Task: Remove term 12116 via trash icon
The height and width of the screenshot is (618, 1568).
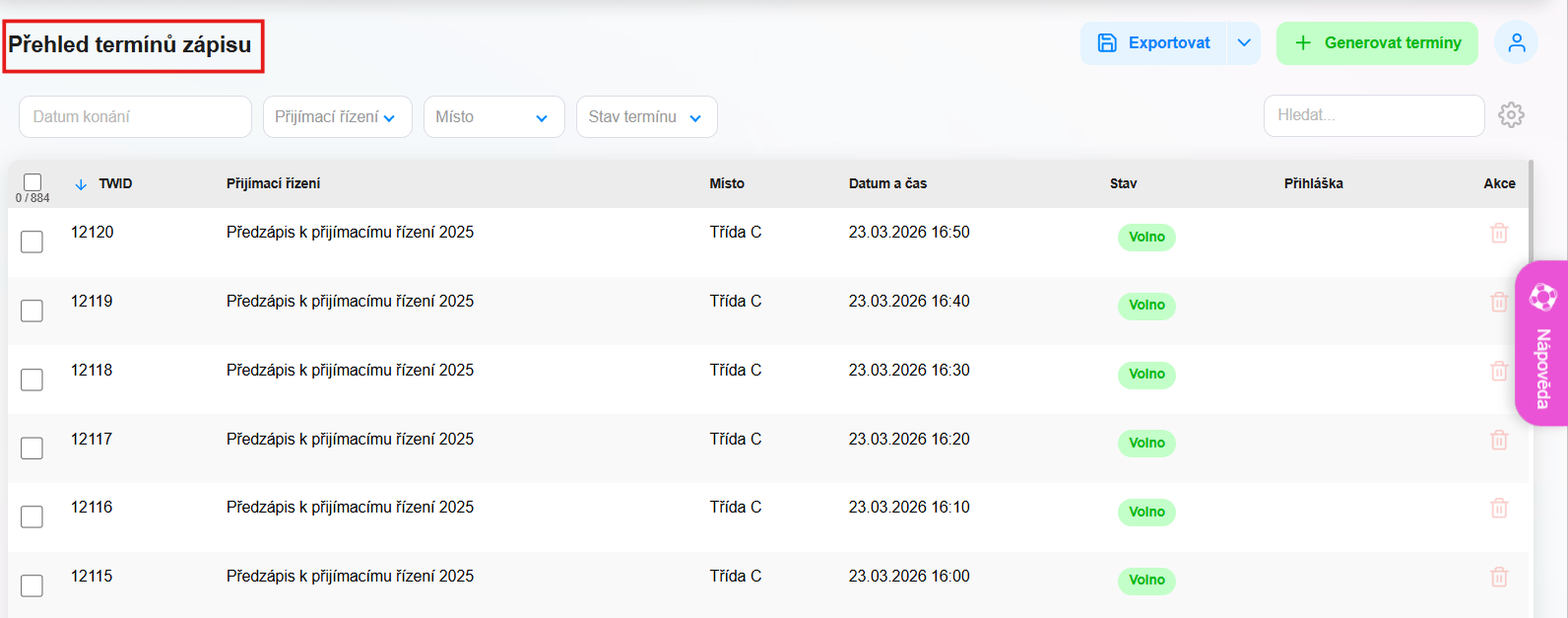Action: pyautogui.click(x=1499, y=509)
